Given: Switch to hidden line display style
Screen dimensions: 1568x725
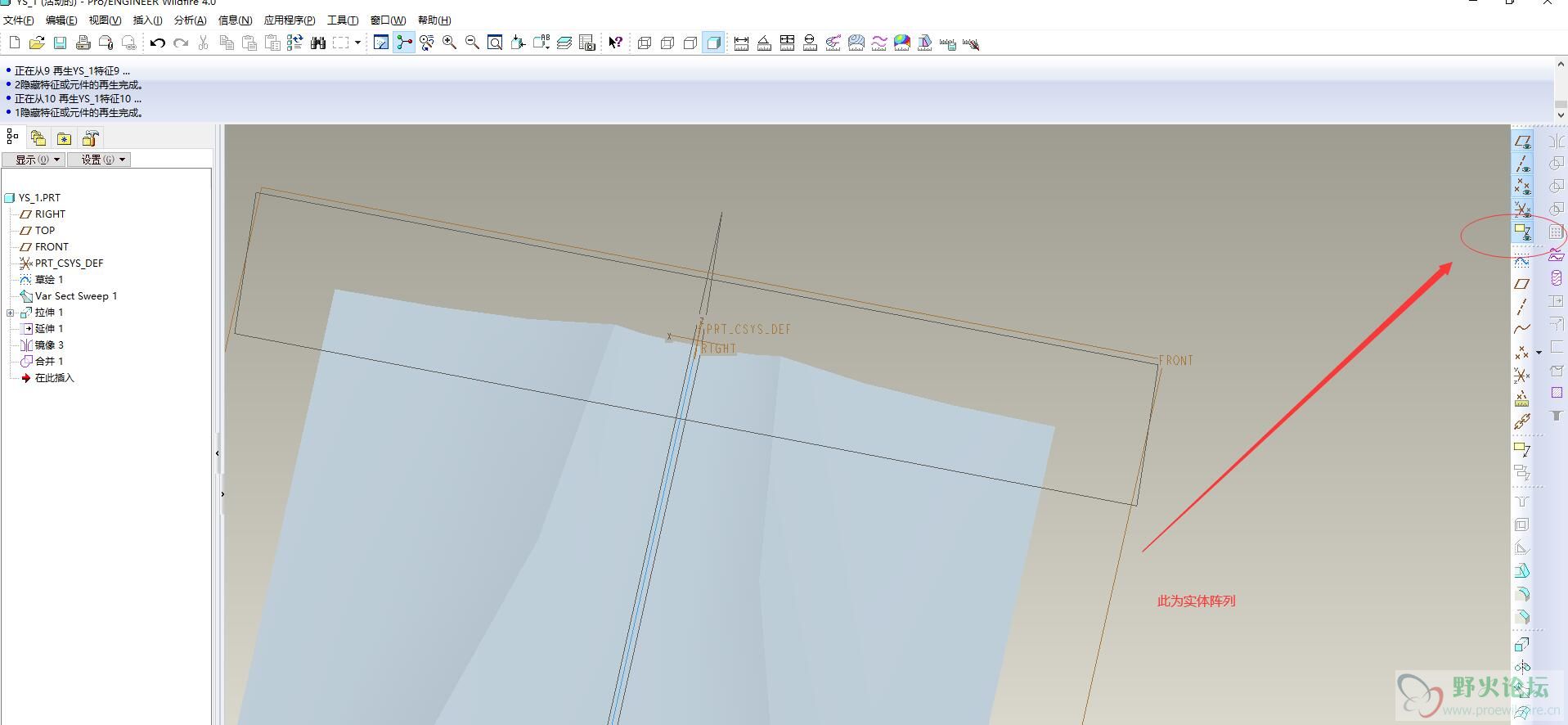Looking at the screenshot, I should 667,43.
